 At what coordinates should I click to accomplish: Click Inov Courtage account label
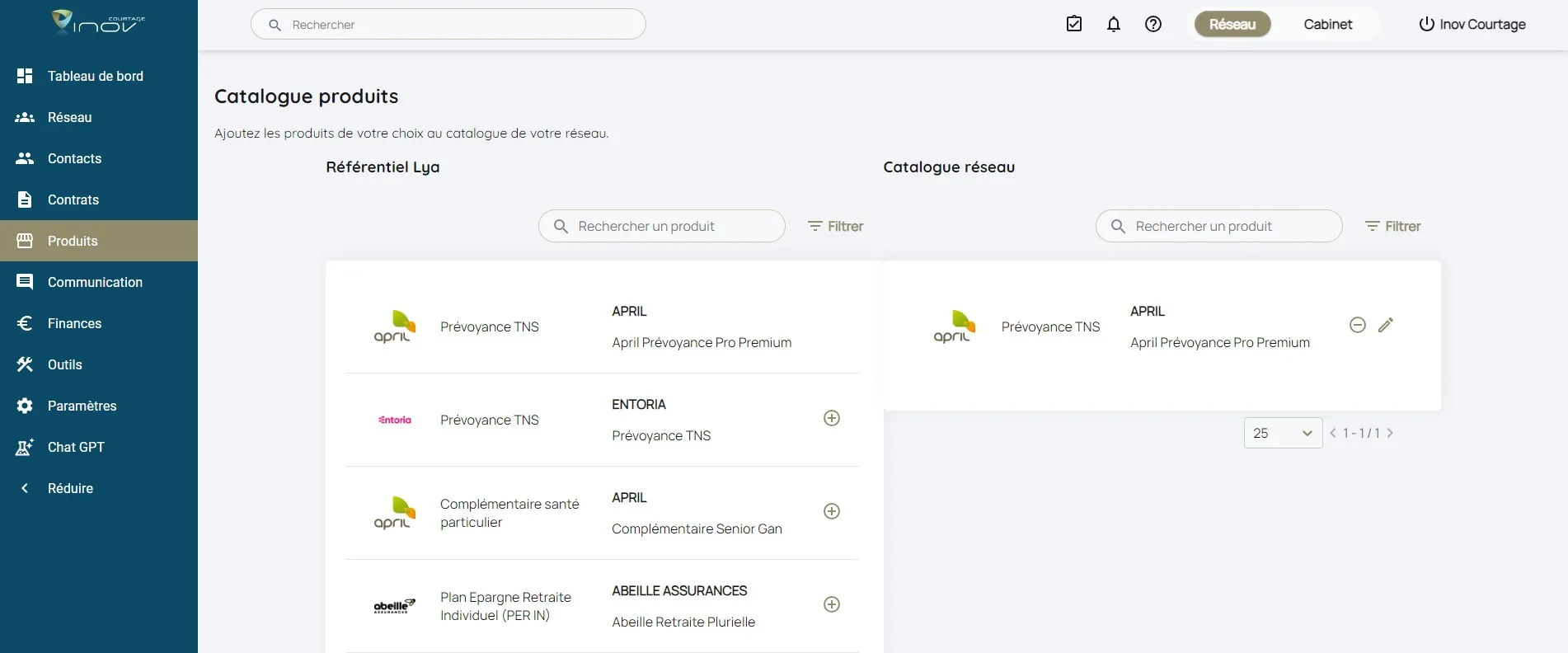[1482, 24]
